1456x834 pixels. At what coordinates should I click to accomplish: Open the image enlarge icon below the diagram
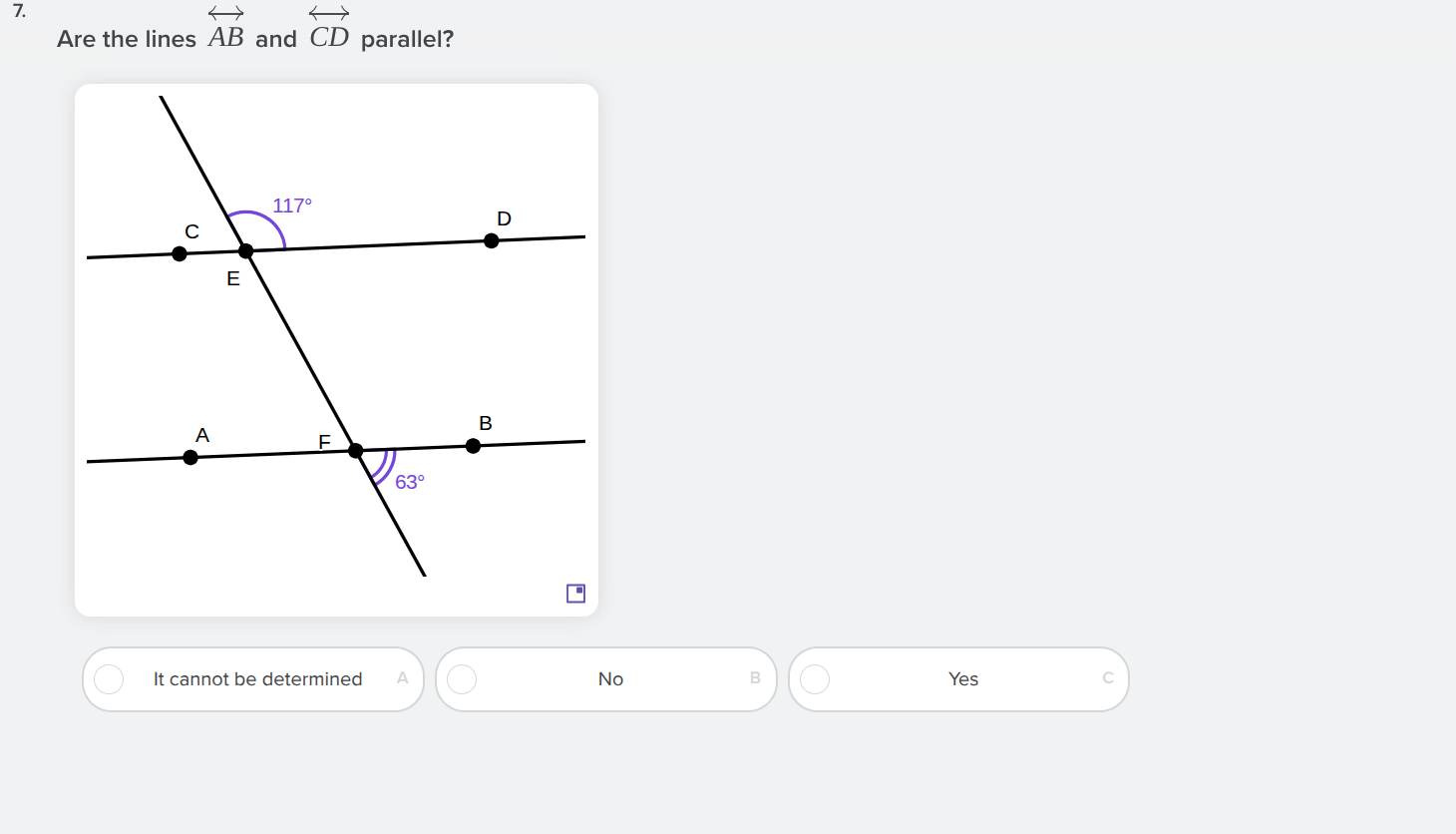pyautogui.click(x=575, y=593)
